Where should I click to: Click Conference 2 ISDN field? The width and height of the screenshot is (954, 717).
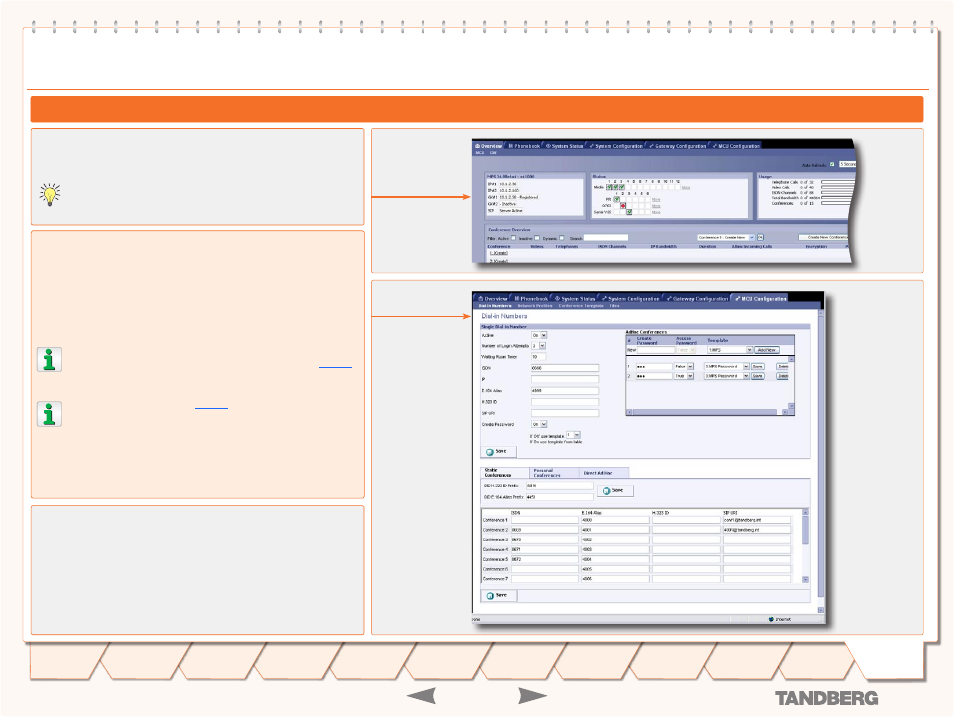[545, 530]
